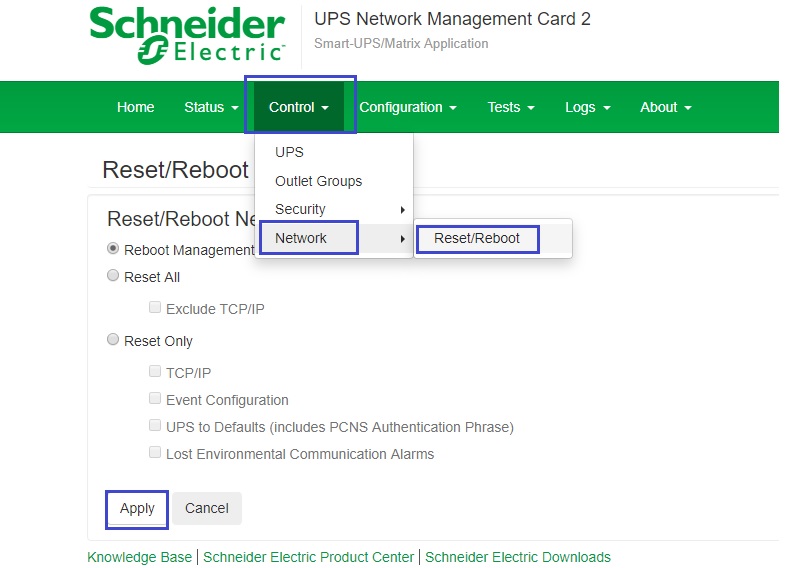Open the Logs menu
The width and height of the screenshot is (785, 568).
point(587,107)
